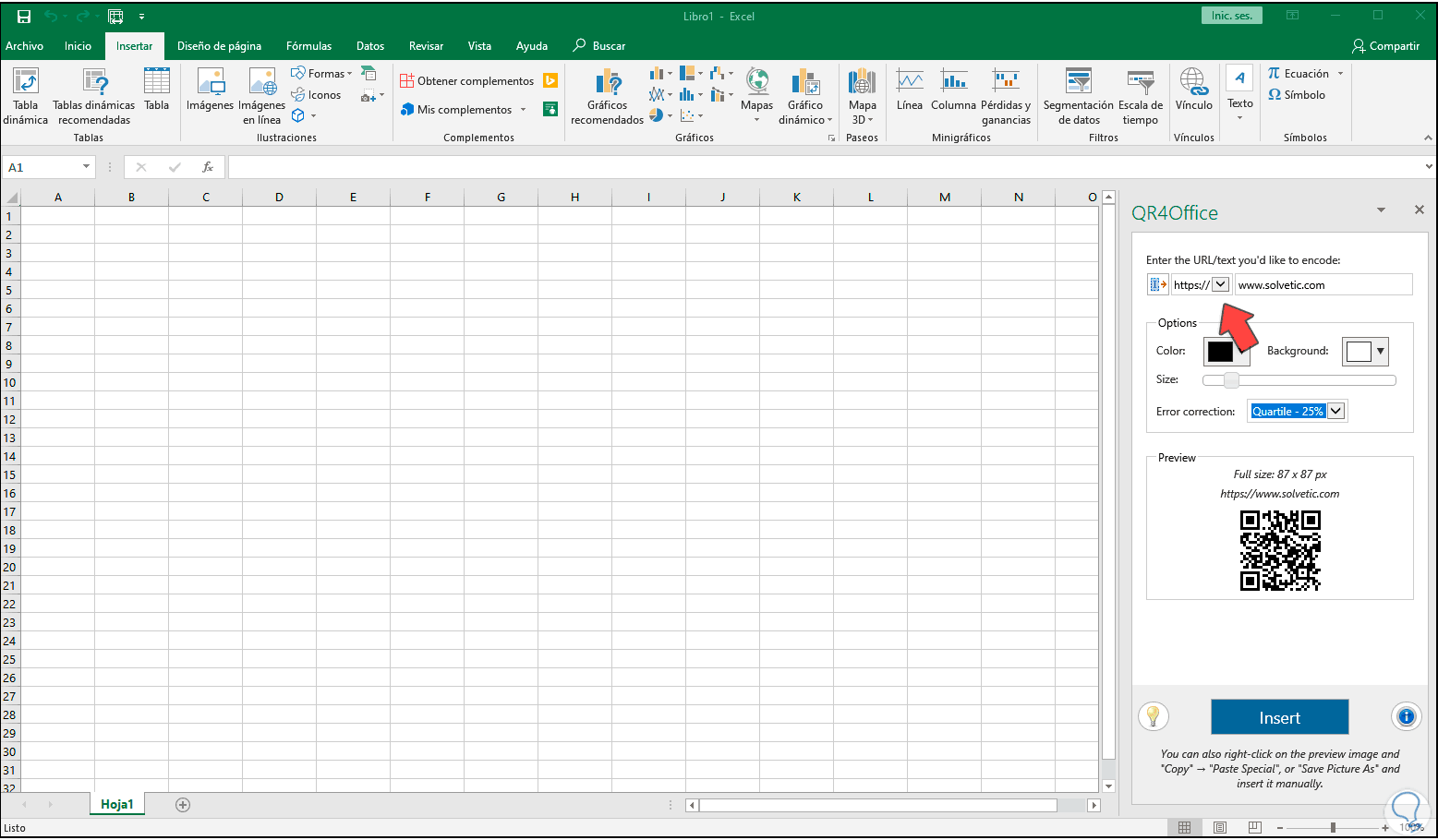1438x840 pixels.
Task: Click the Bing Maps add-in icon
Action: tap(550, 81)
